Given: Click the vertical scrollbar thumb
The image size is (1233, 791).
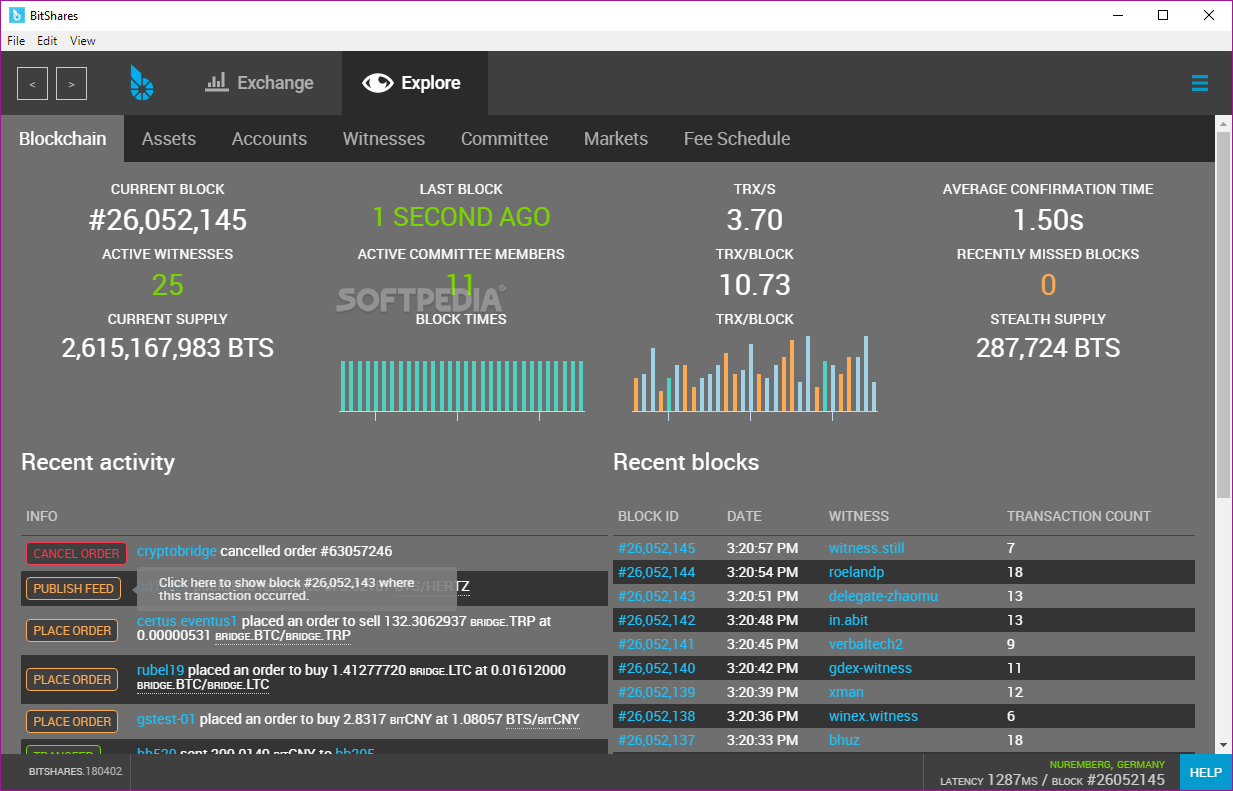Looking at the screenshot, I should pyautogui.click(x=1223, y=315).
